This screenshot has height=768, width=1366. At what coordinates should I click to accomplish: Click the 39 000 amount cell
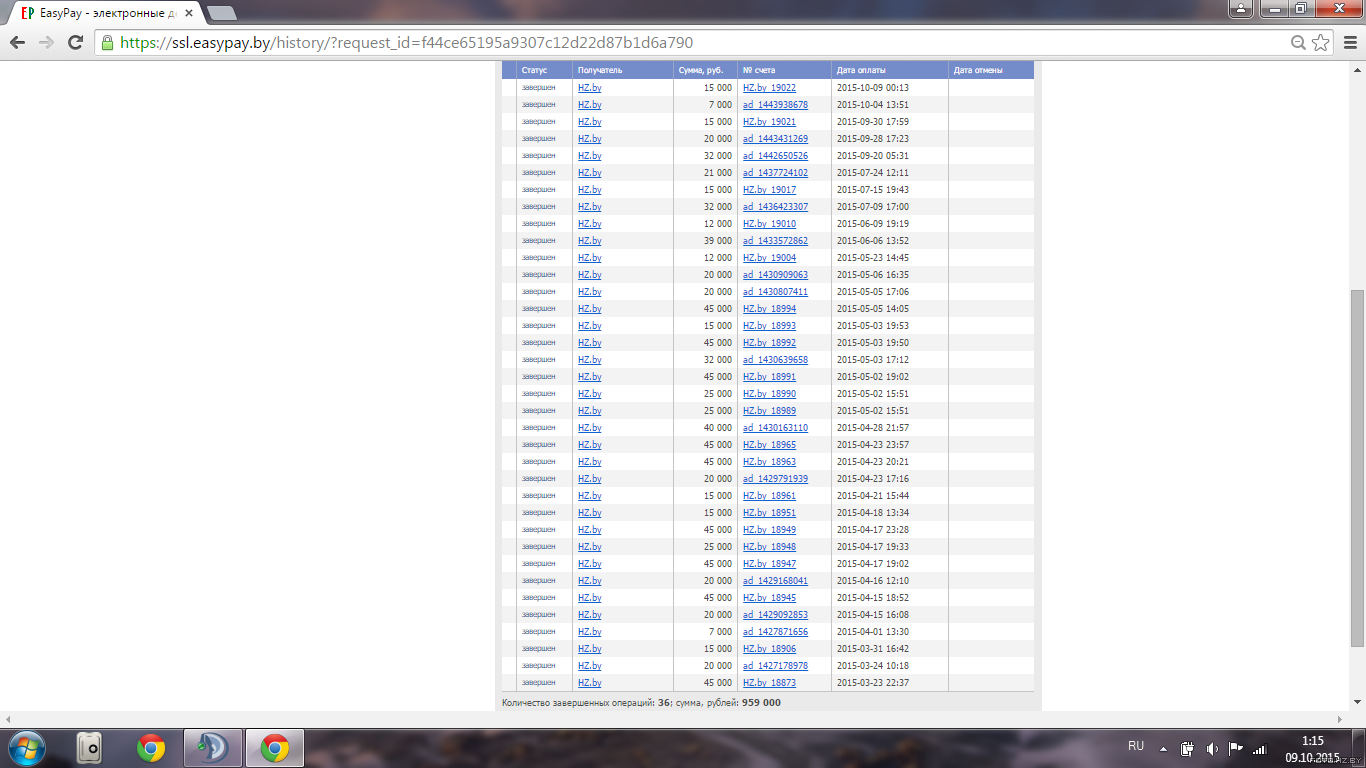(x=718, y=241)
